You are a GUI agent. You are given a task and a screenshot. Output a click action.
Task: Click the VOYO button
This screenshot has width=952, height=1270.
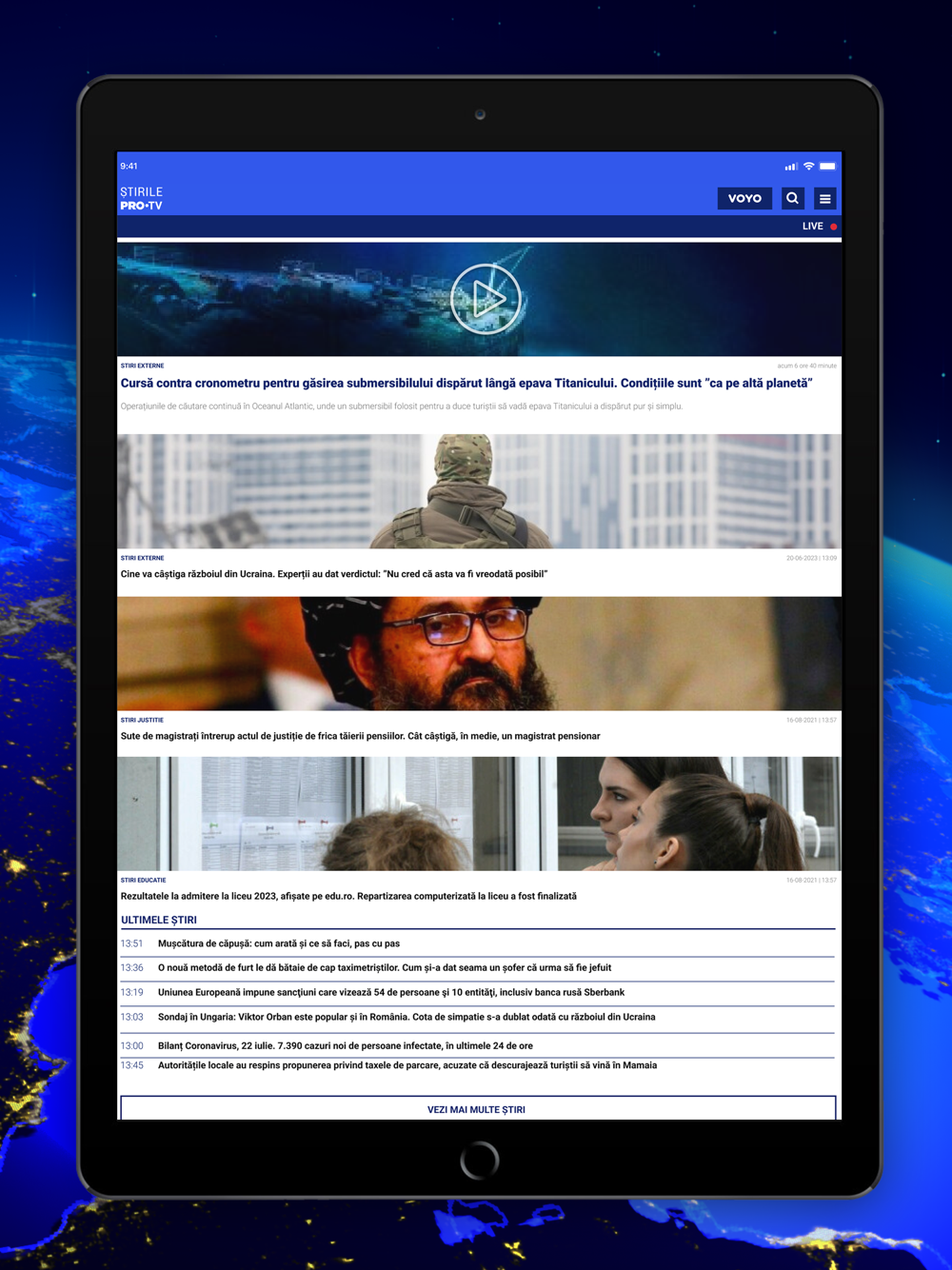[x=744, y=198]
